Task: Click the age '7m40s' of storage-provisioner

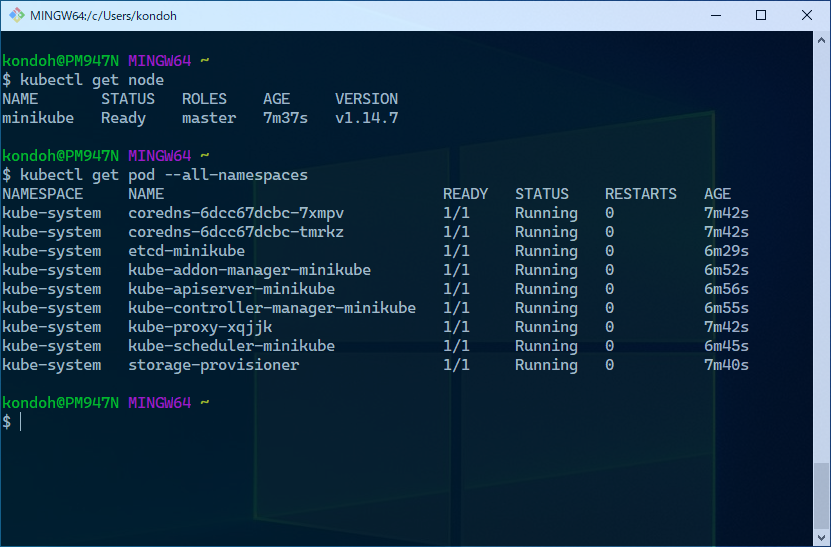Action: (726, 365)
